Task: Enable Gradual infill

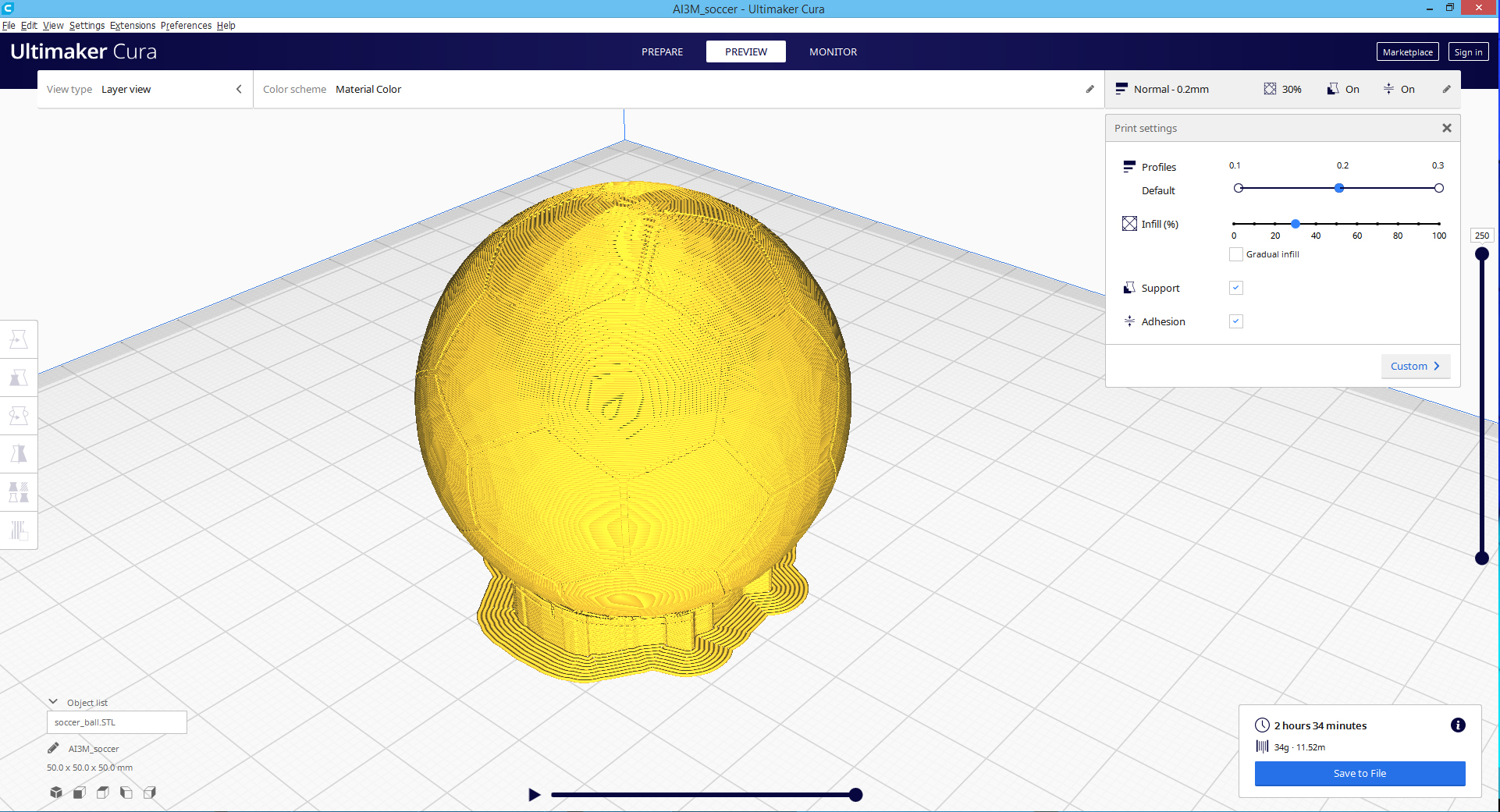Action: [x=1235, y=254]
